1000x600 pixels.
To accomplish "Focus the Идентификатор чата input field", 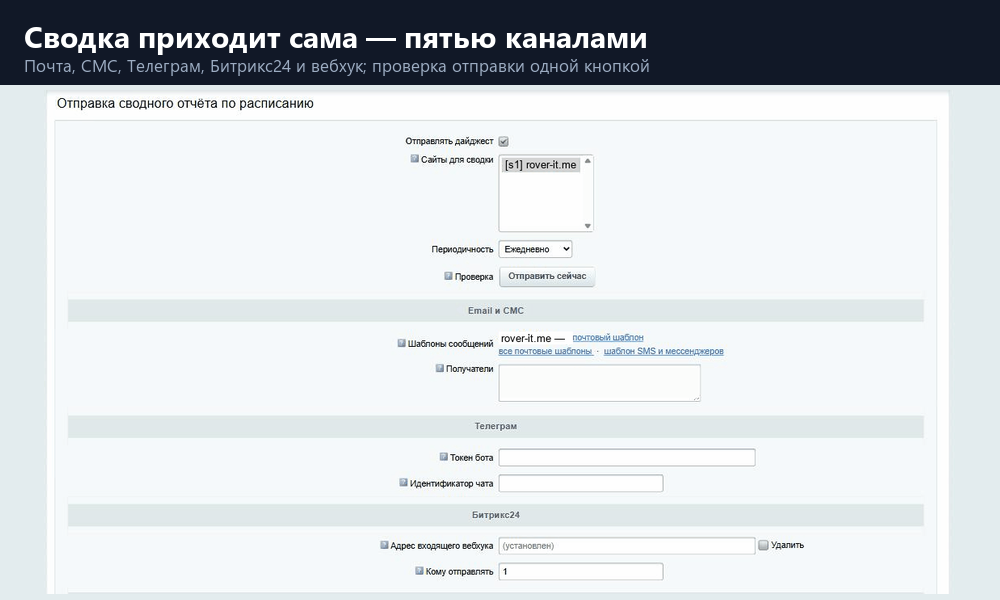I will pyautogui.click(x=581, y=483).
